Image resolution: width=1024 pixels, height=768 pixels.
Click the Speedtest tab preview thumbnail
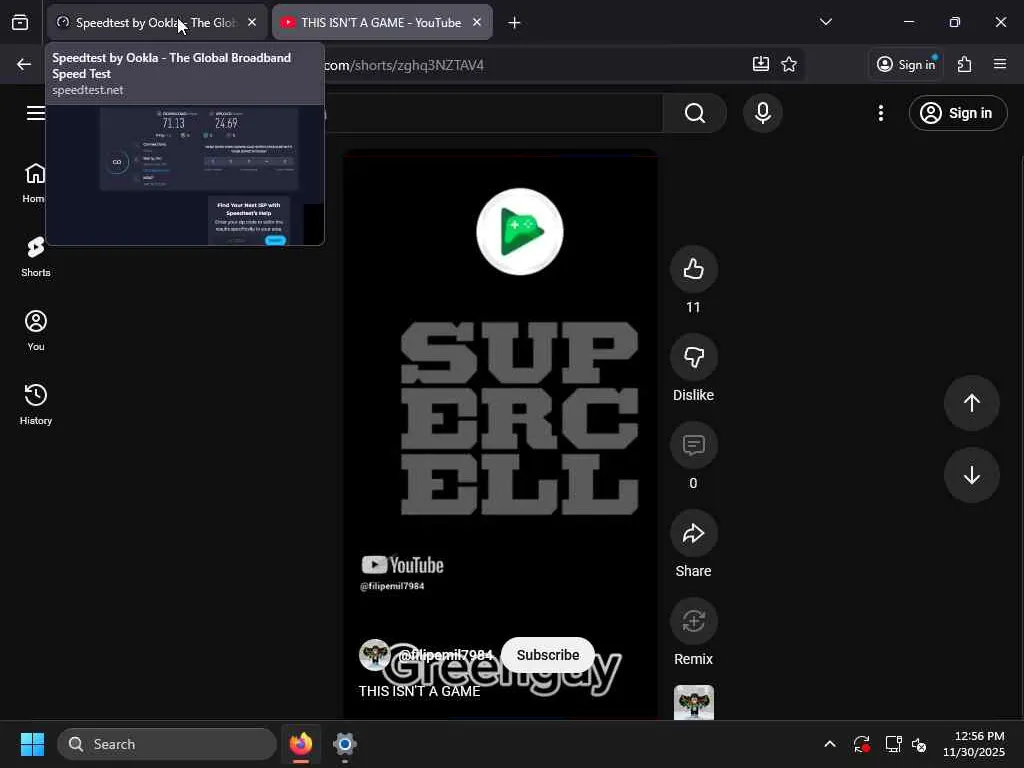tap(185, 175)
